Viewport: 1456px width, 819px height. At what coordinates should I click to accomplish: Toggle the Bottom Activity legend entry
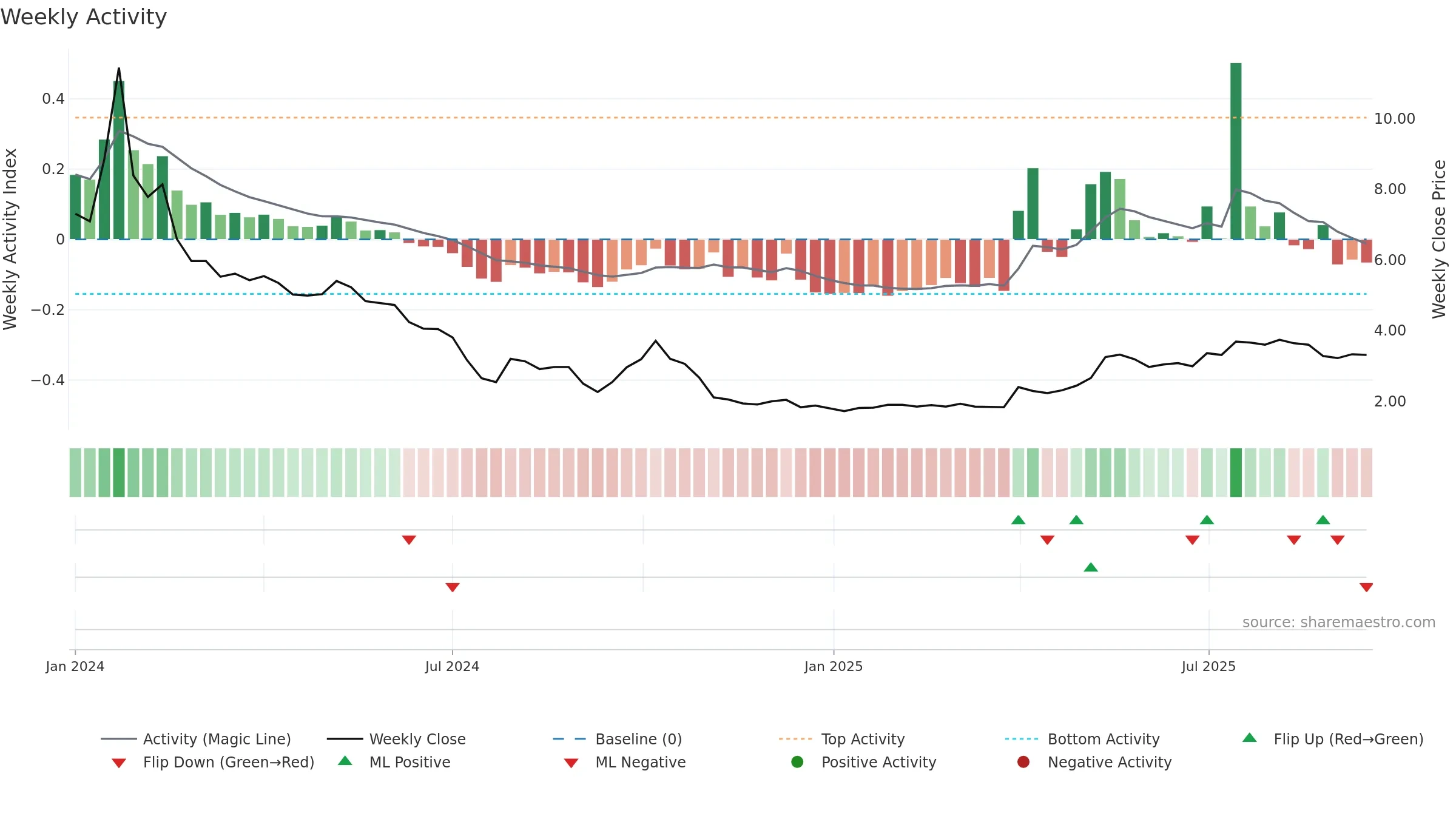(1082, 739)
